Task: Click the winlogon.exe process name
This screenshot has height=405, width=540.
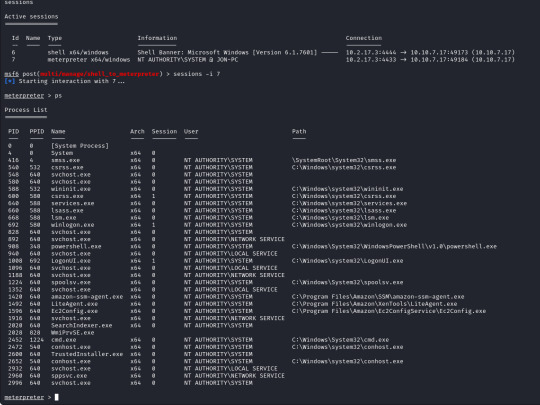Action: [x=73, y=225]
